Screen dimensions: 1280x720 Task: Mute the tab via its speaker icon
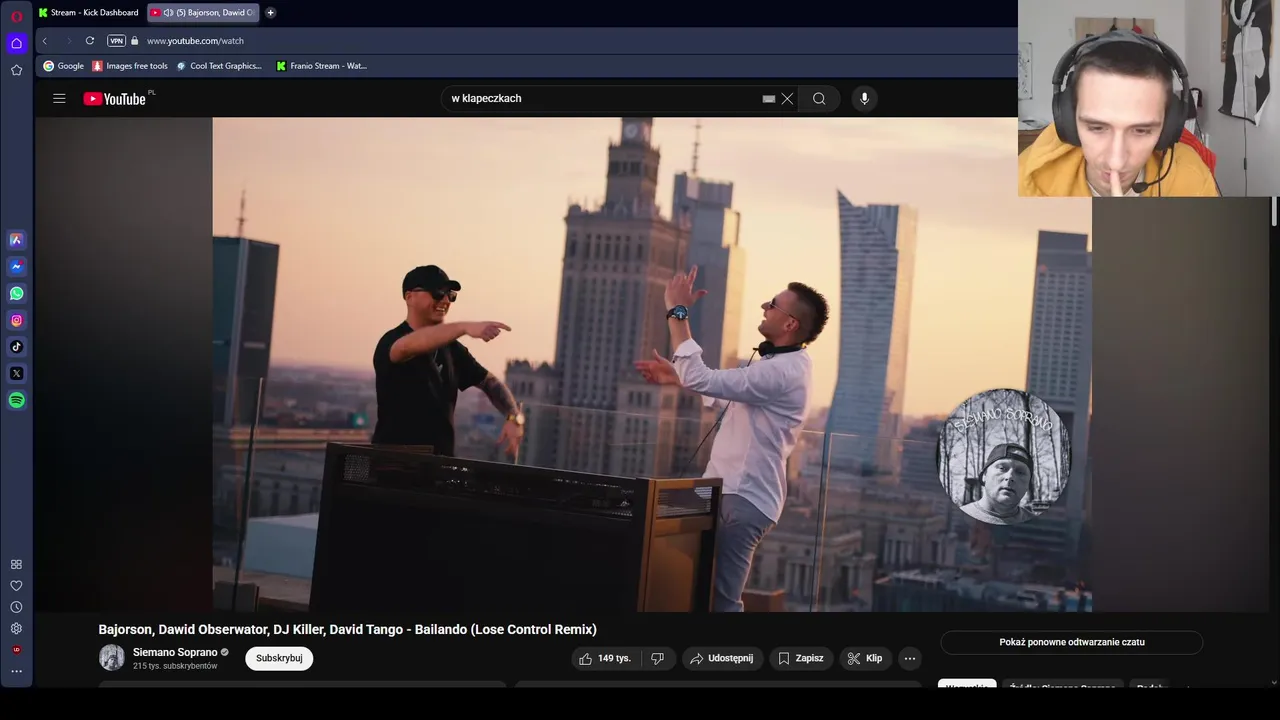coord(168,13)
